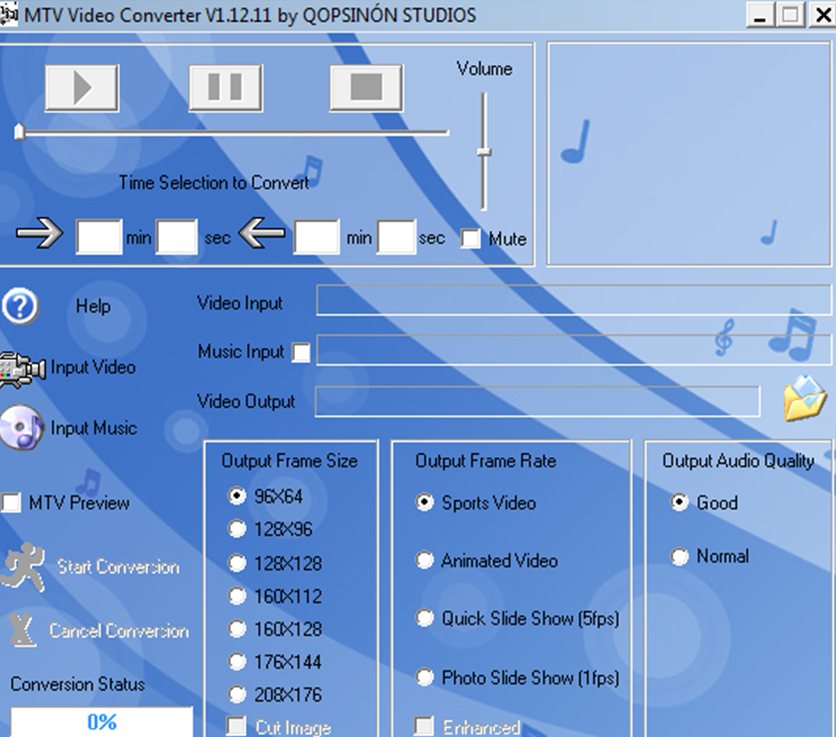Image resolution: width=836 pixels, height=737 pixels.
Task: Click the Start Conversion running man icon
Action: point(22,567)
